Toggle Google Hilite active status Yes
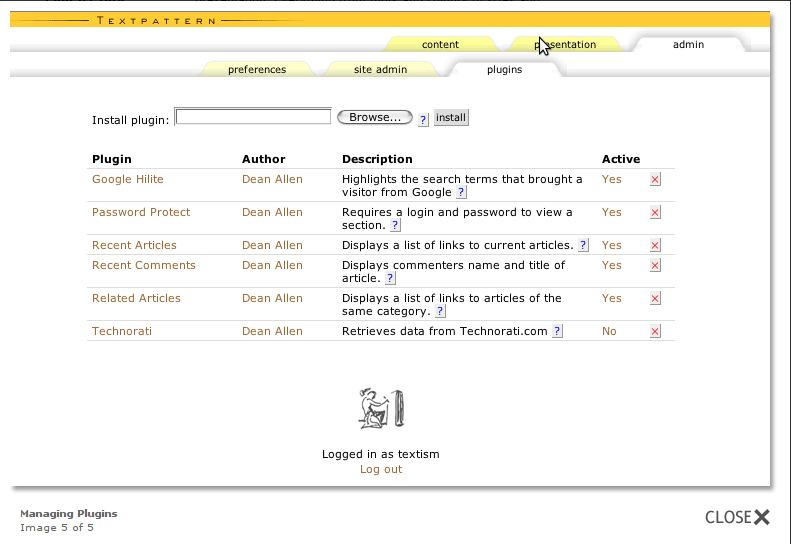The height and width of the screenshot is (544, 791). tap(611, 179)
